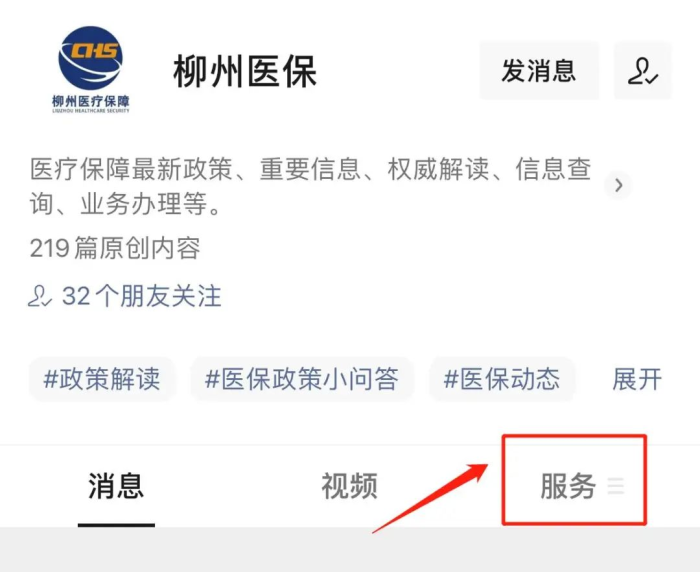
Task: Click the menu lines icon beside 服务
Action: 616,486
